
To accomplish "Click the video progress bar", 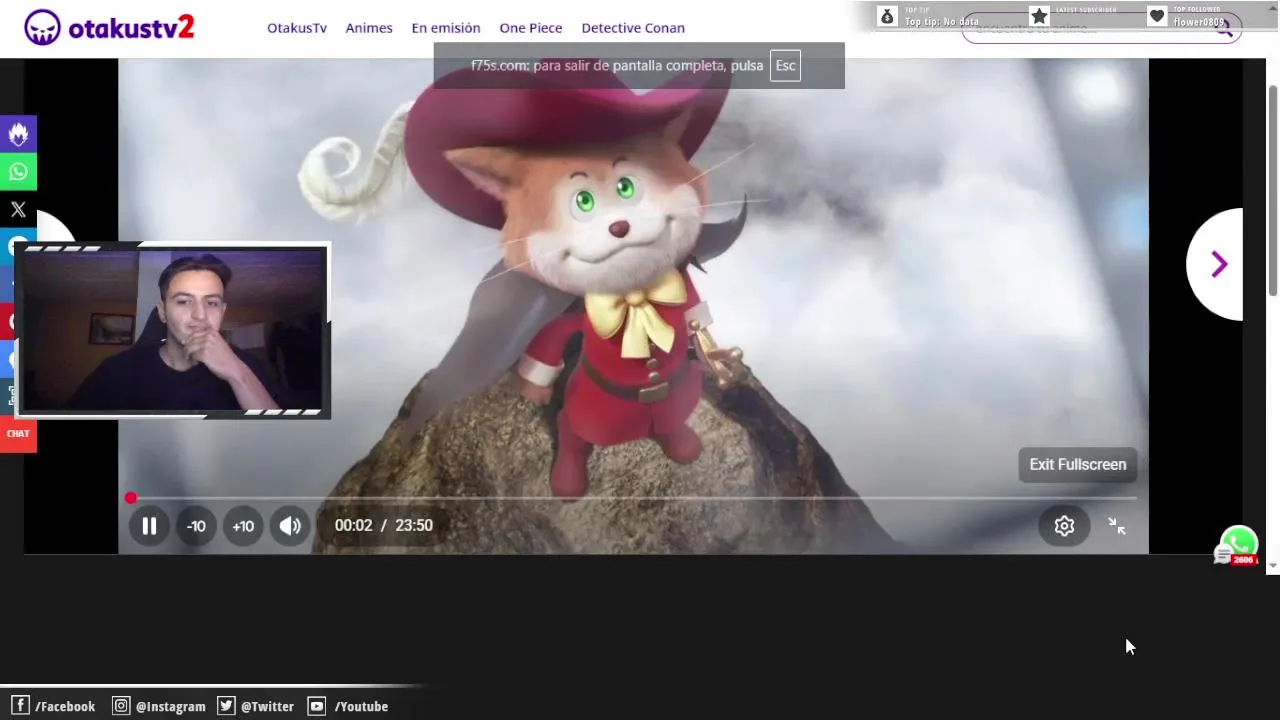I will [633, 497].
